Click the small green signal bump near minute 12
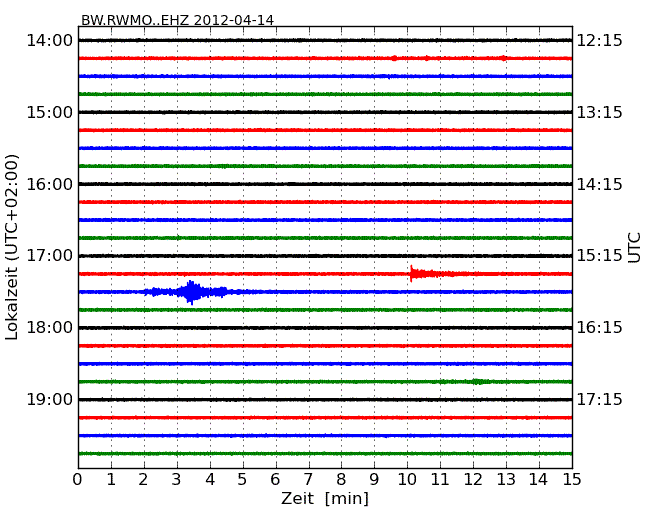 [x=478, y=381]
